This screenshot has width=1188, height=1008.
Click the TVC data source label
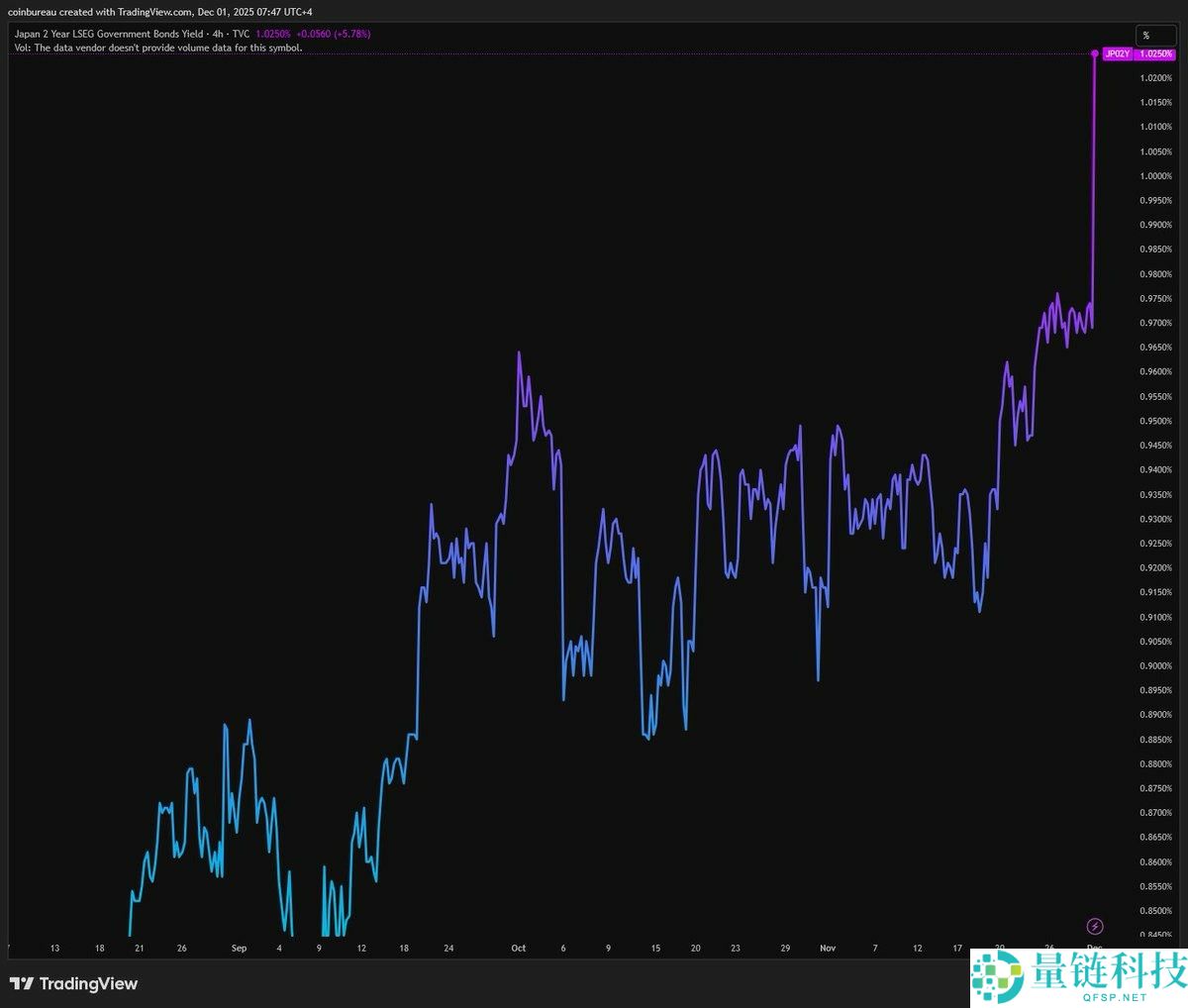pyautogui.click(x=241, y=34)
